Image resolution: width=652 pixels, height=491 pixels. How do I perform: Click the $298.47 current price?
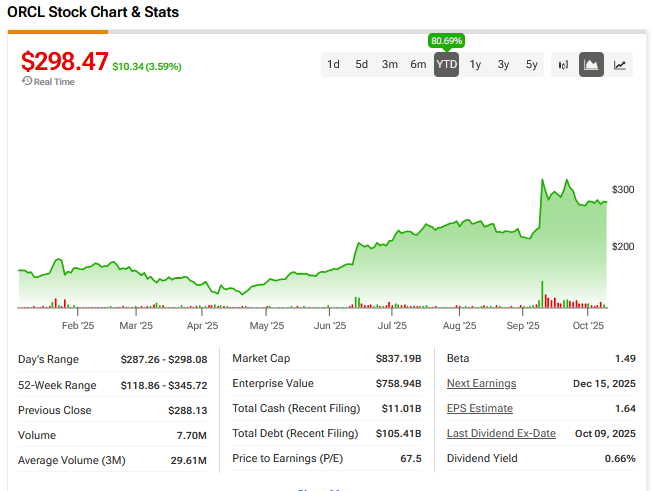(x=65, y=61)
